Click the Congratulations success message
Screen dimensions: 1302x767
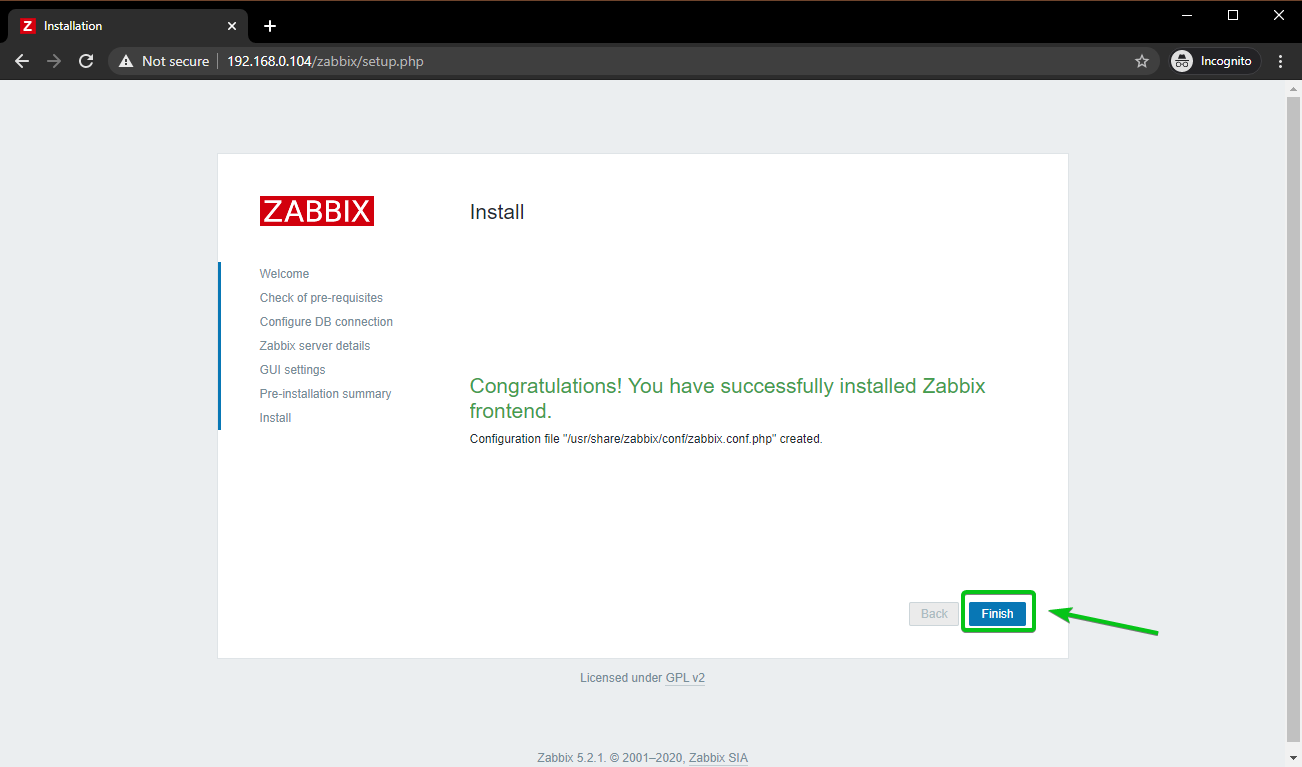[x=728, y=398]
